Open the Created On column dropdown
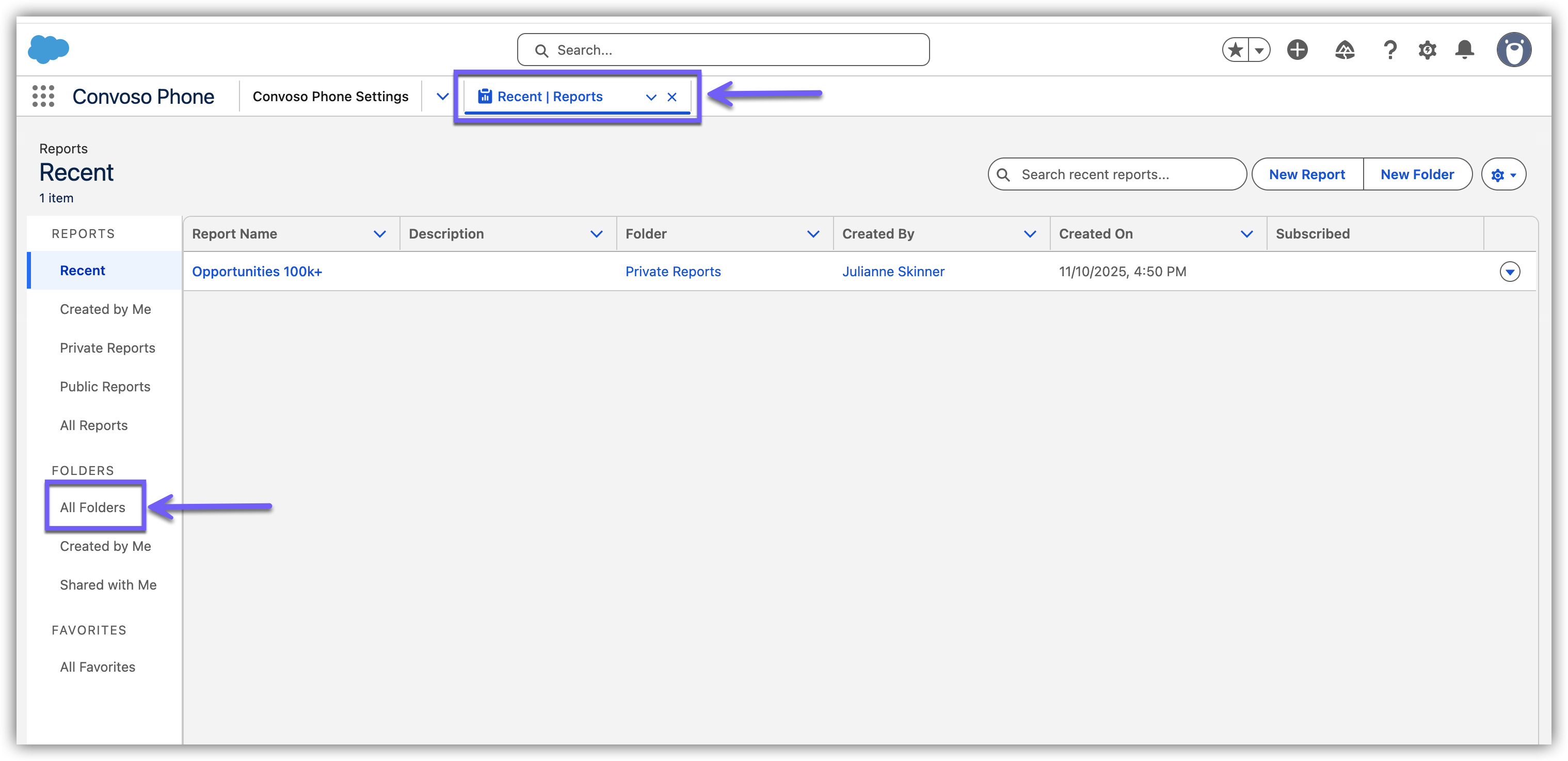The image size is (1568, 761). pos(1246,234)
